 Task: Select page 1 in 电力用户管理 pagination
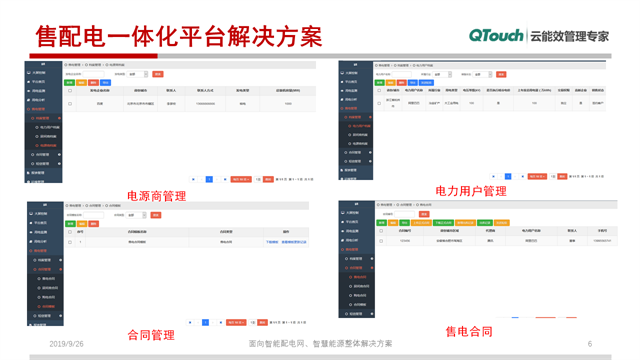point(508,176)
